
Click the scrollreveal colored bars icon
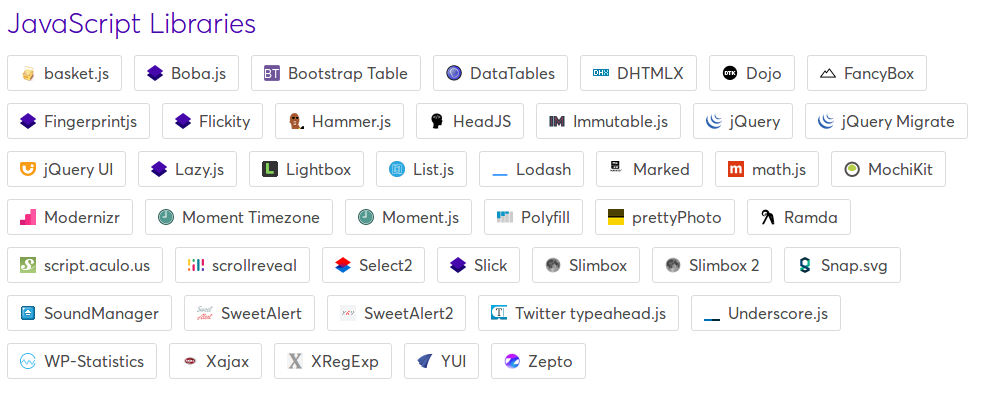pos(195,265)
